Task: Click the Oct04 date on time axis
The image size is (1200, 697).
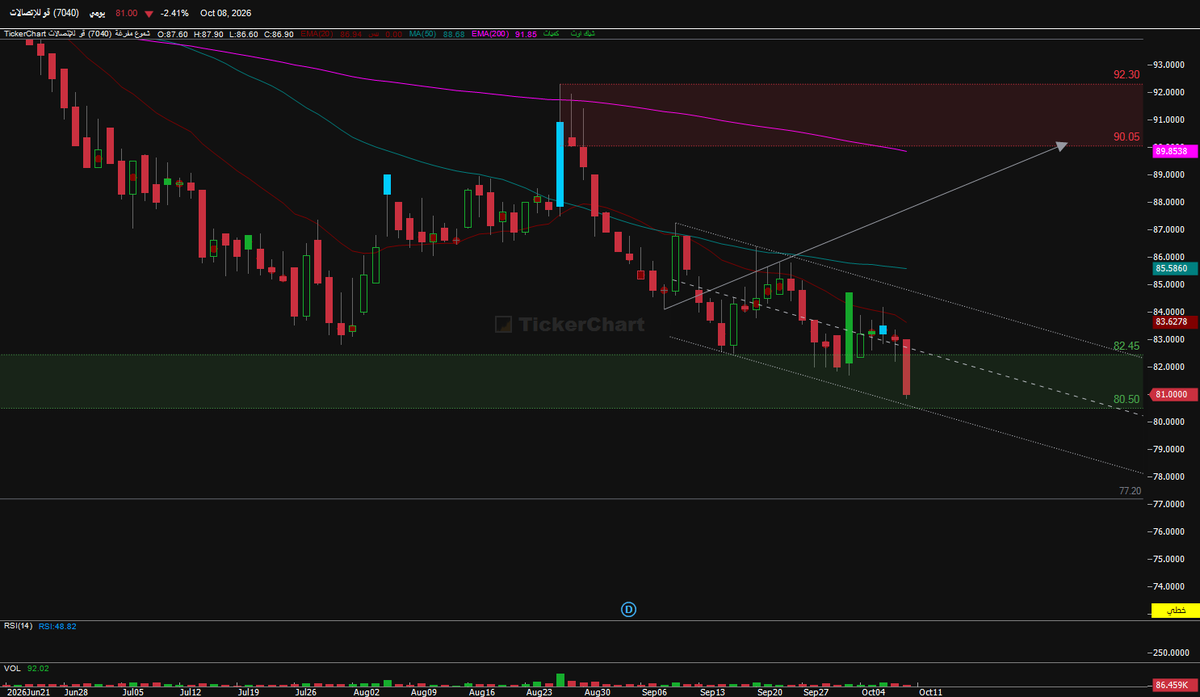Action: pos(873,691)
